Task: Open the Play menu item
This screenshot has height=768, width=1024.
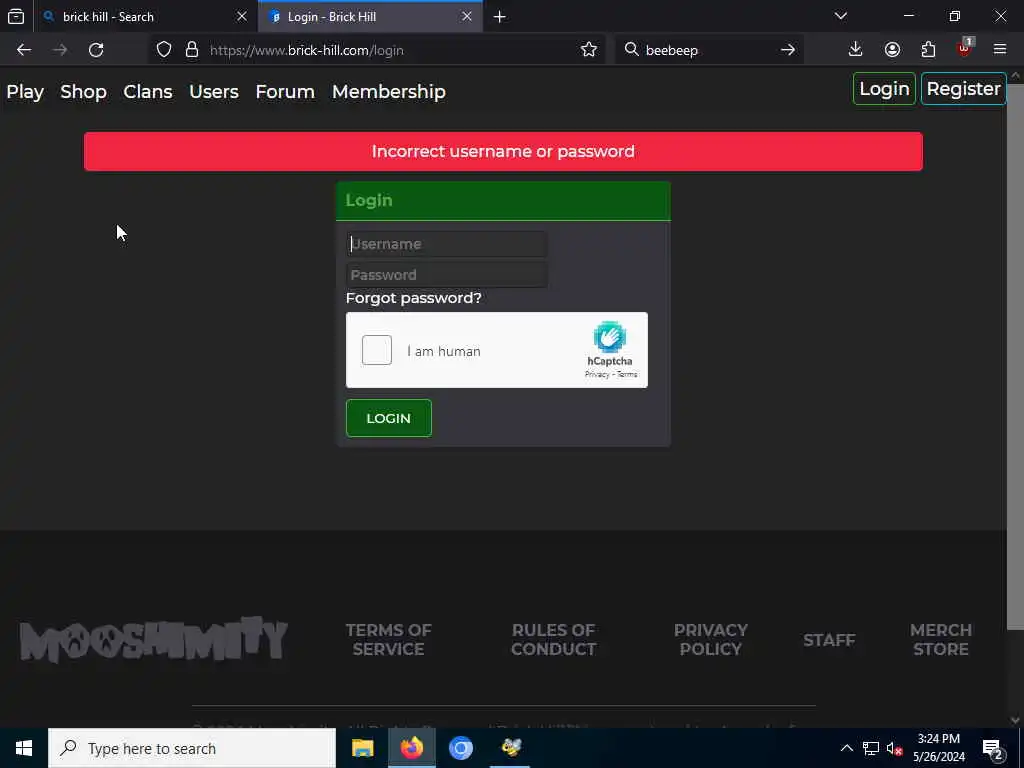Action: [x=25, y=91]
